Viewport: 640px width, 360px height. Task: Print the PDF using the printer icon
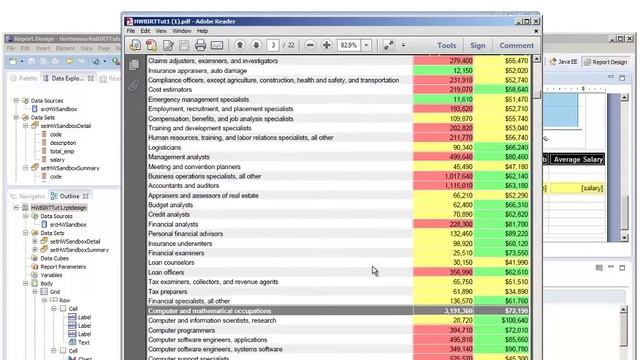[x=200, y=45]
